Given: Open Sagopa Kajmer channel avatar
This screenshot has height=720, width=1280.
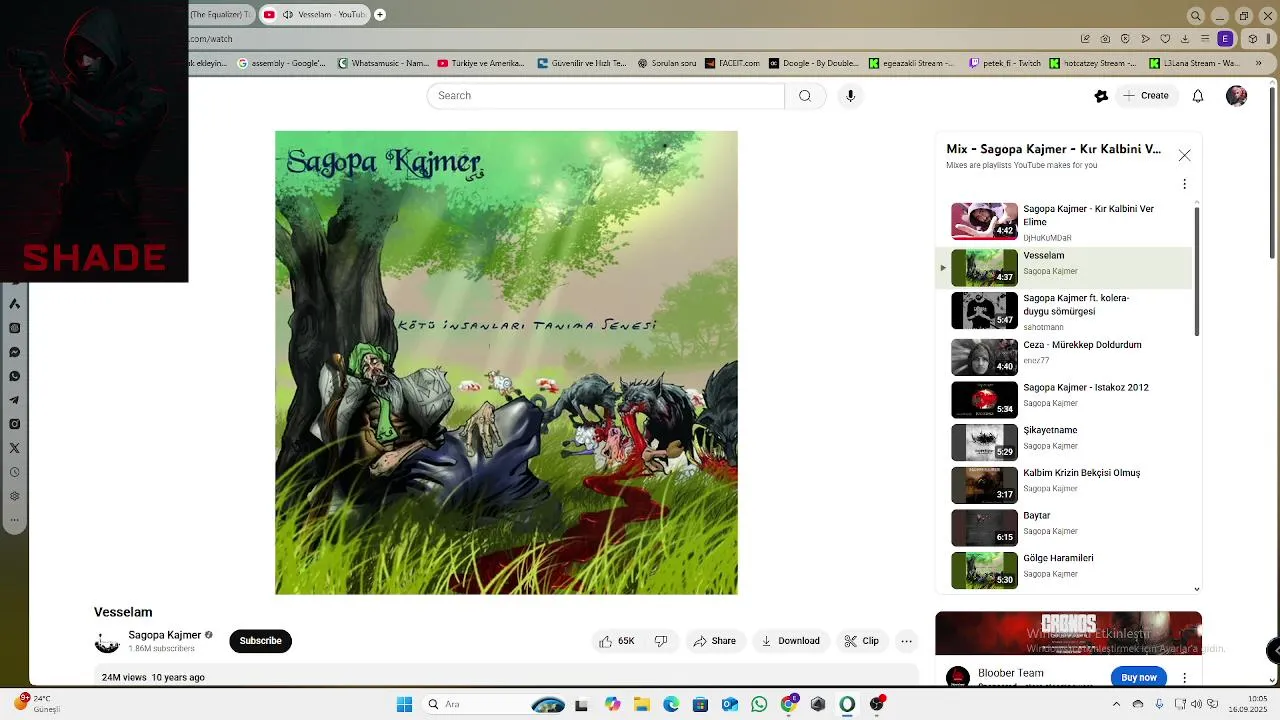Looking at the screenshot, I should pos(107,641).
